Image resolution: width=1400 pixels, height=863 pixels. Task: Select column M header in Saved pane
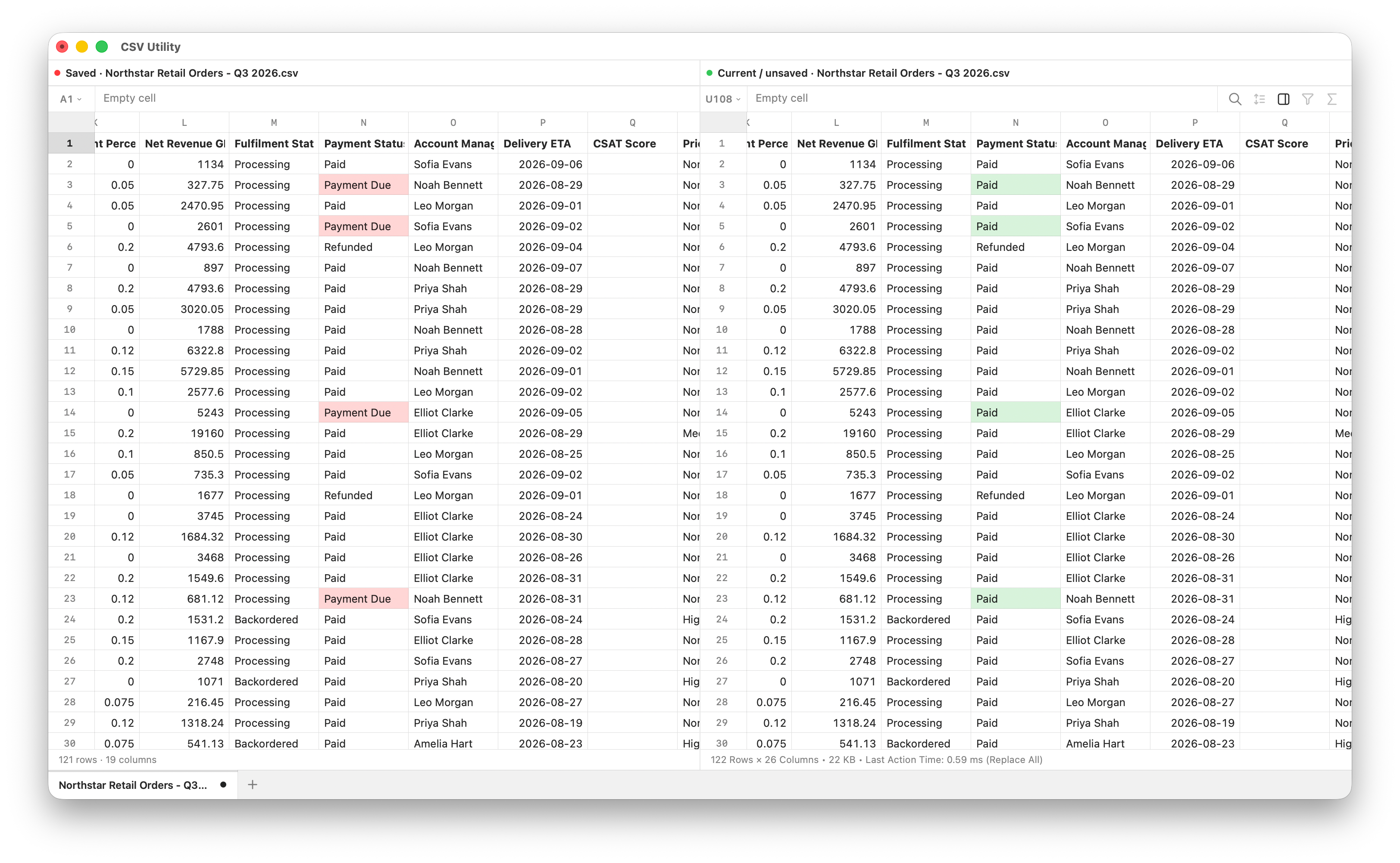pyautogui.click(x=274, y=123)
